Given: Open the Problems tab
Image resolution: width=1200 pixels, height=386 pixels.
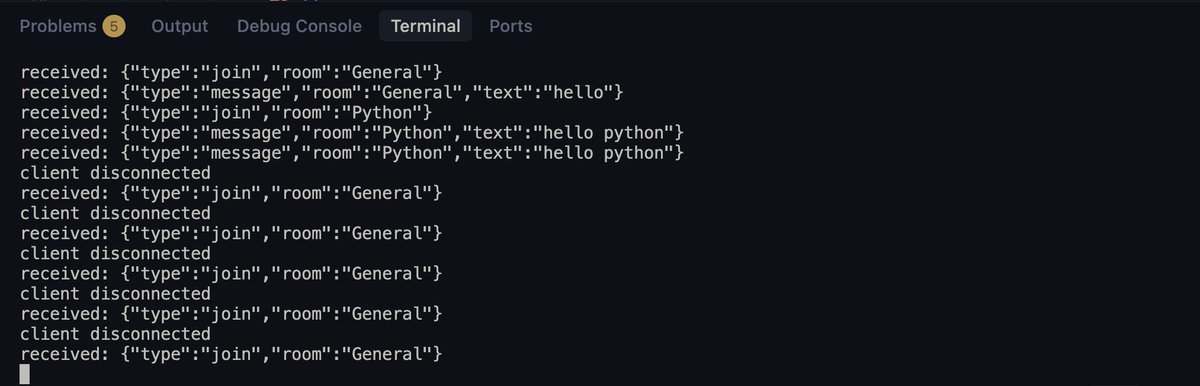Looking at the screenshot, I should click(71, 26).
